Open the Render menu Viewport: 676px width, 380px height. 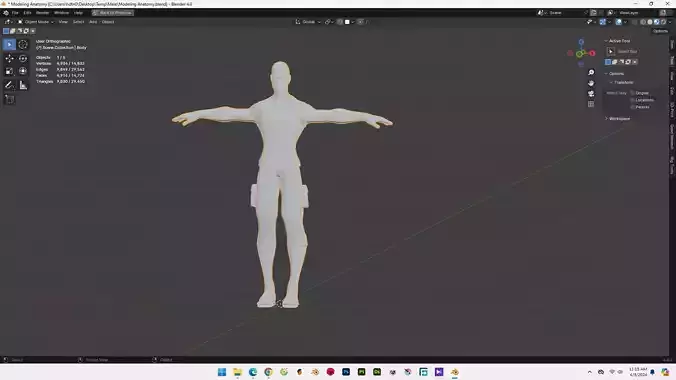tap(42, 13)
